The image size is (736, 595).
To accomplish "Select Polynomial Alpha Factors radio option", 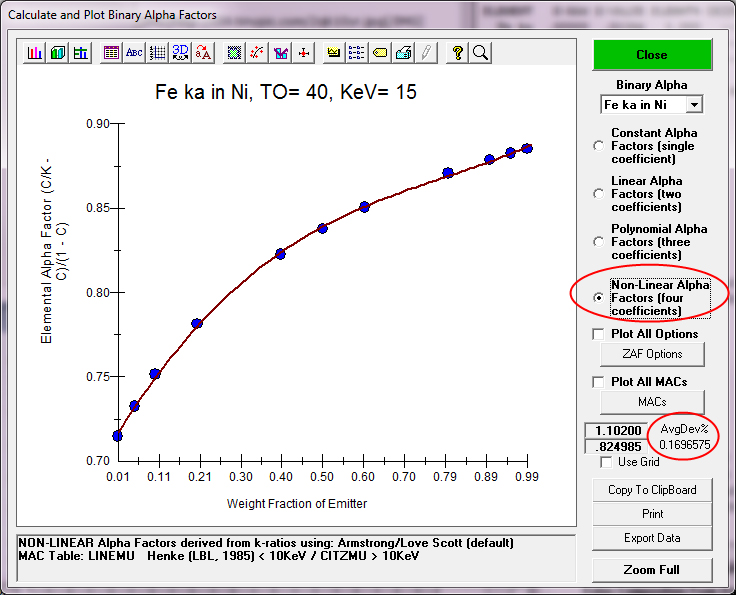I will point(599,242).
